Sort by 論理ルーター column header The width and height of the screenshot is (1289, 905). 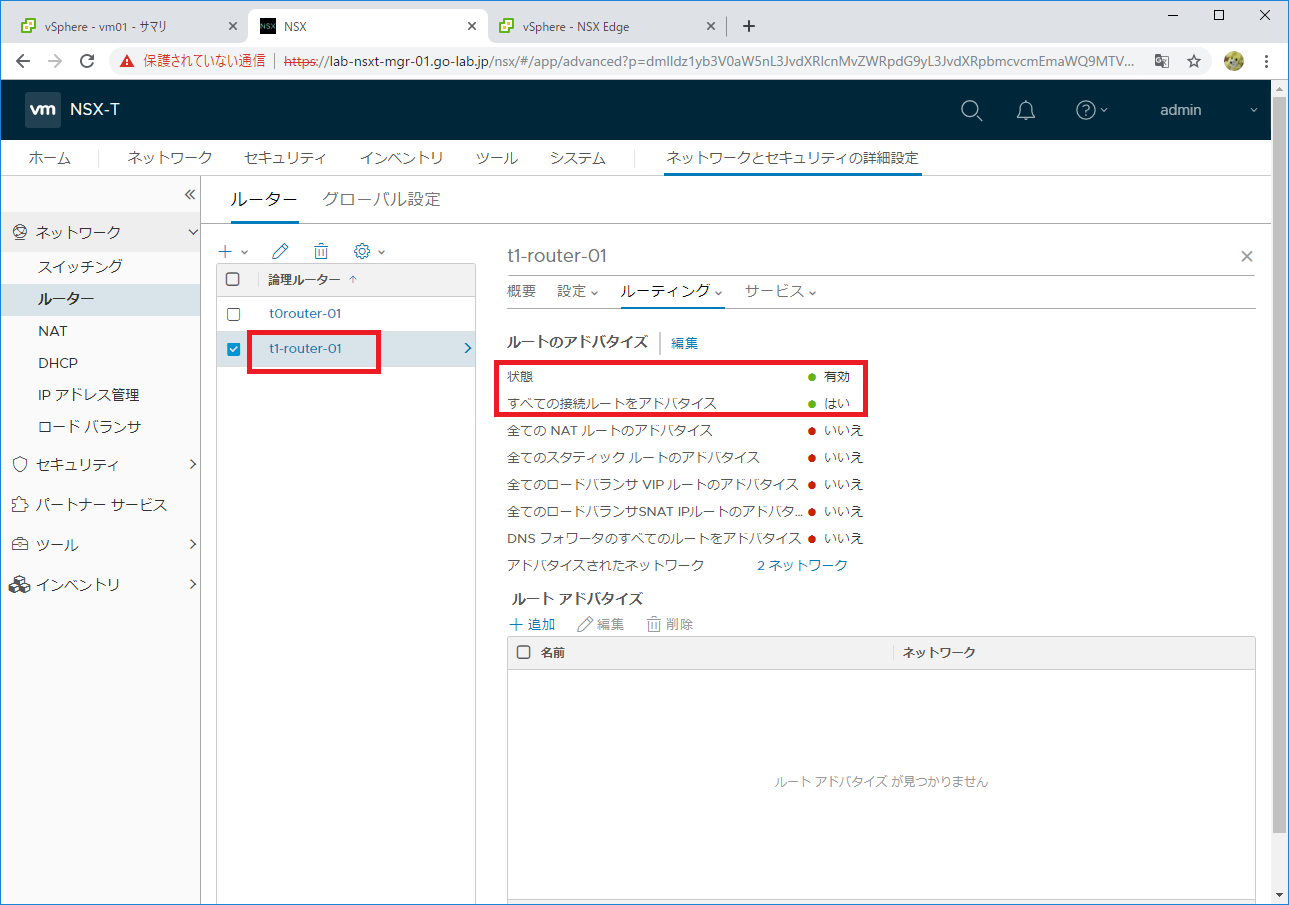pyautogui.click(x=304, y=279)
